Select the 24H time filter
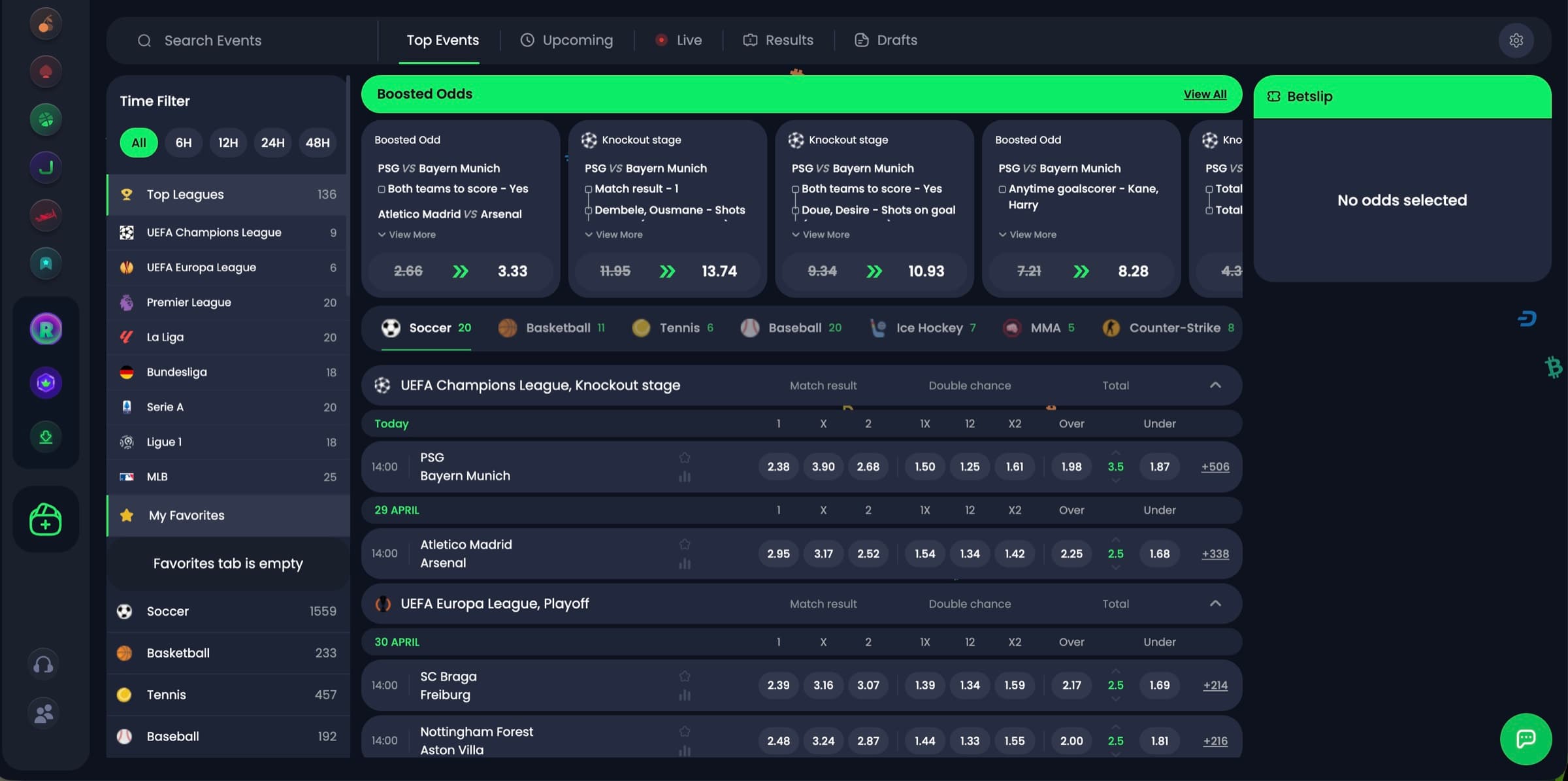Image resolution: width=1568 pixels, height=781 pixels. [x=272, y=142]
